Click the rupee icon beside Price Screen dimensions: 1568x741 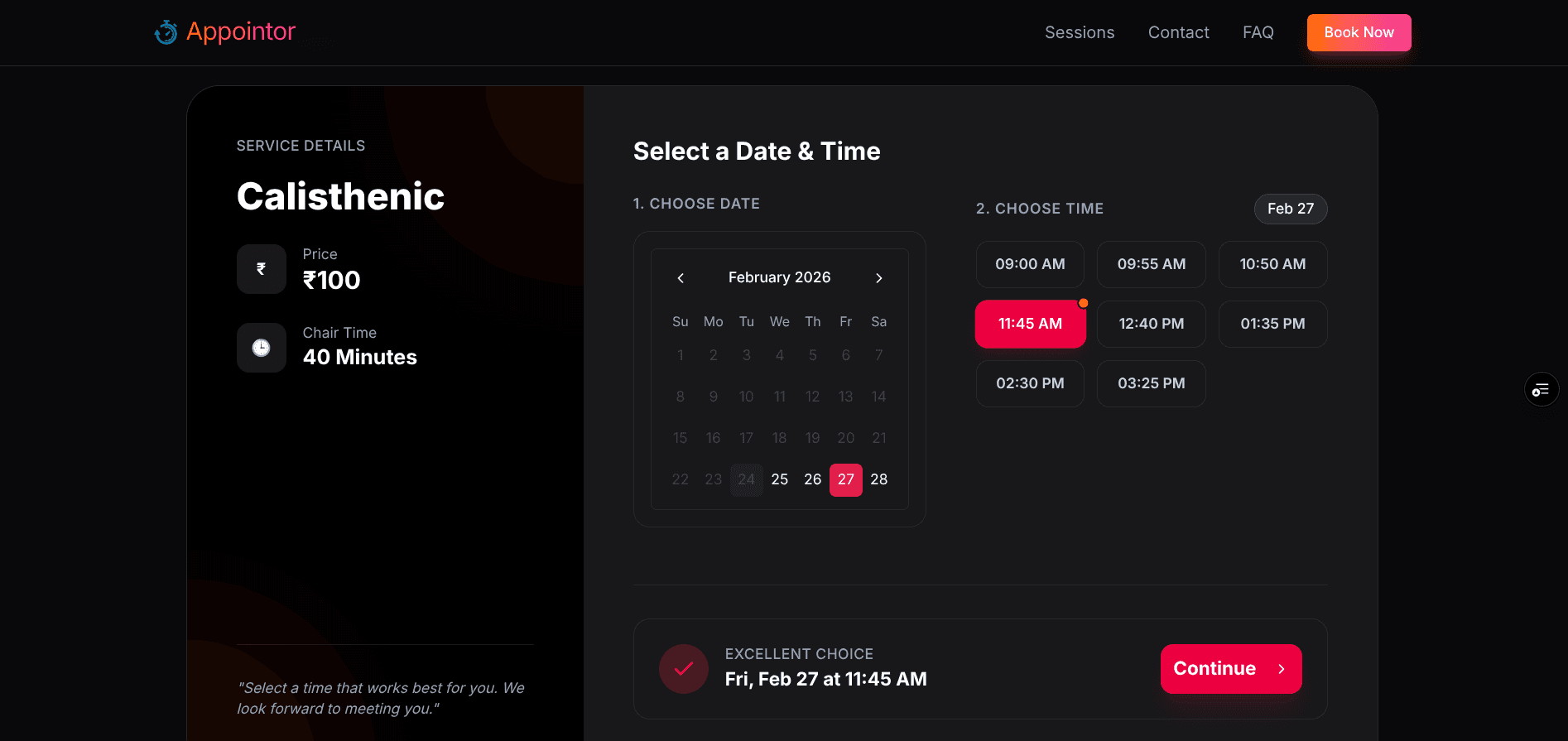click(x=261, y=269)
